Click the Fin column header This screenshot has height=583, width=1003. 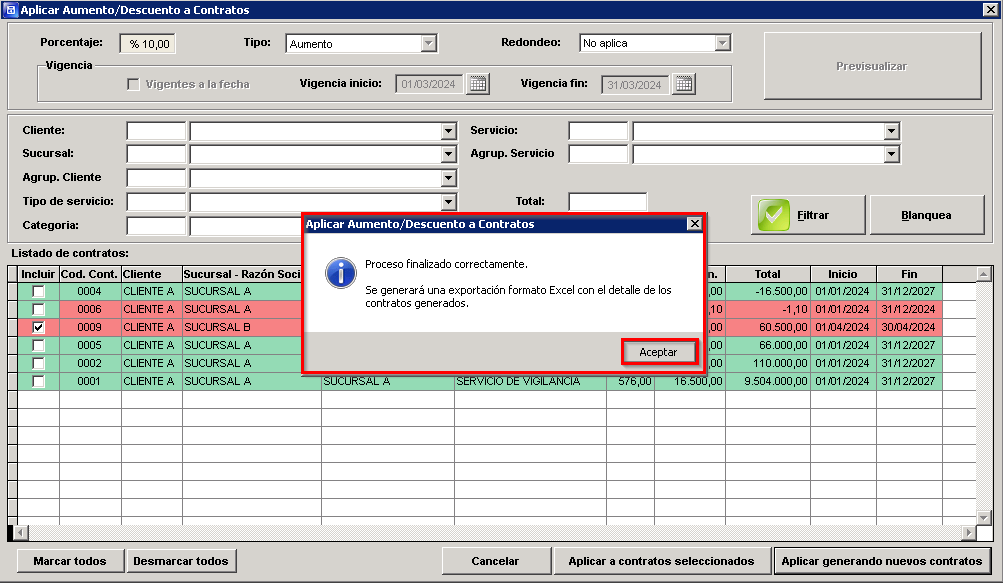point(909,274)
